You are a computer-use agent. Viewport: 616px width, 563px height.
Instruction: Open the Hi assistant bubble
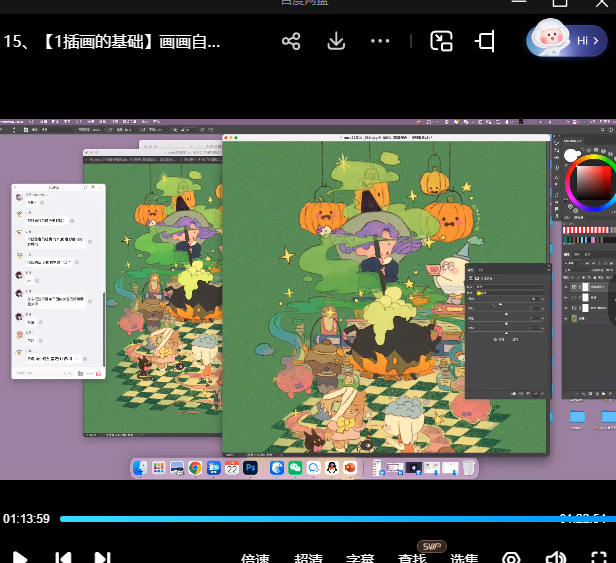(x=567, y=41)
